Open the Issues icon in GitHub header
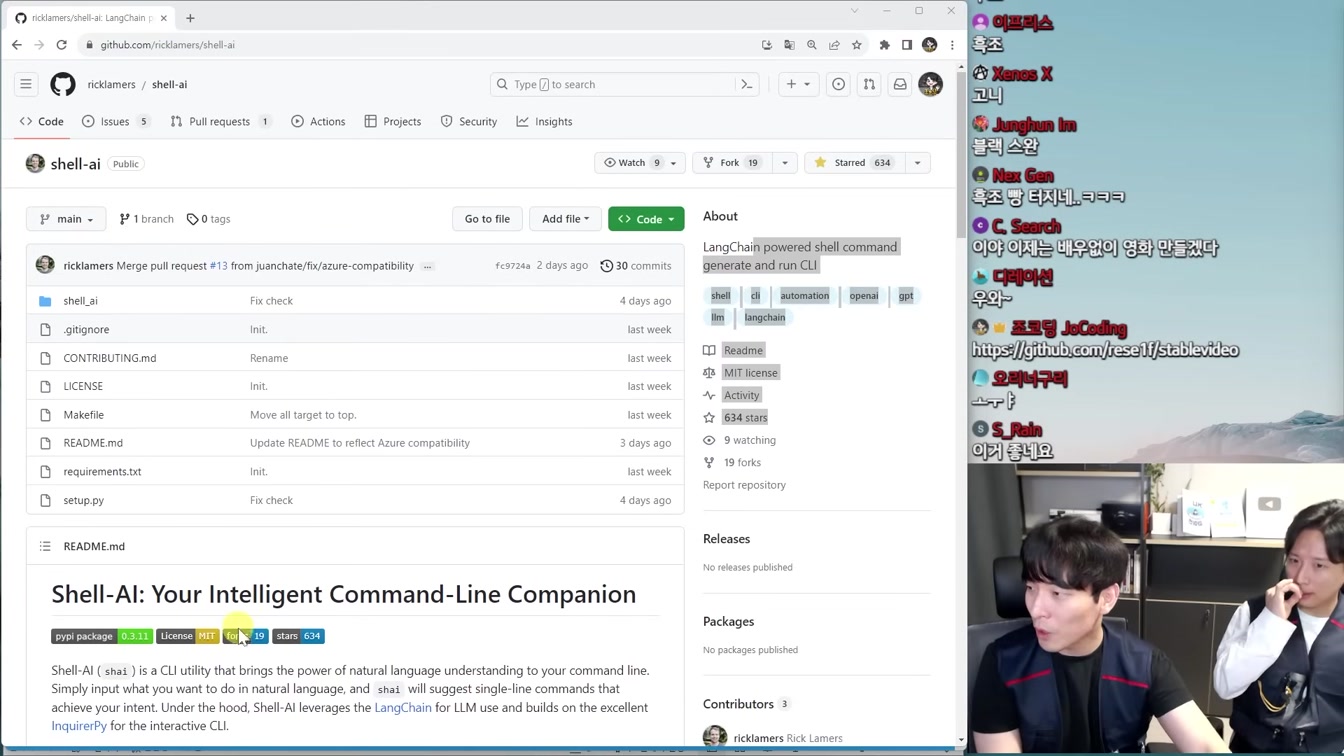 838,84
